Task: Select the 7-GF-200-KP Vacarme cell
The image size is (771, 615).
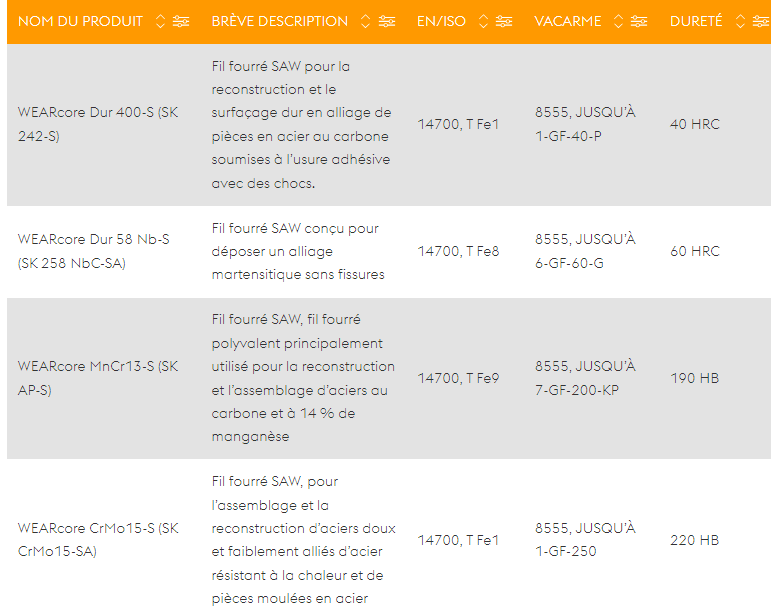Action: 577,390
